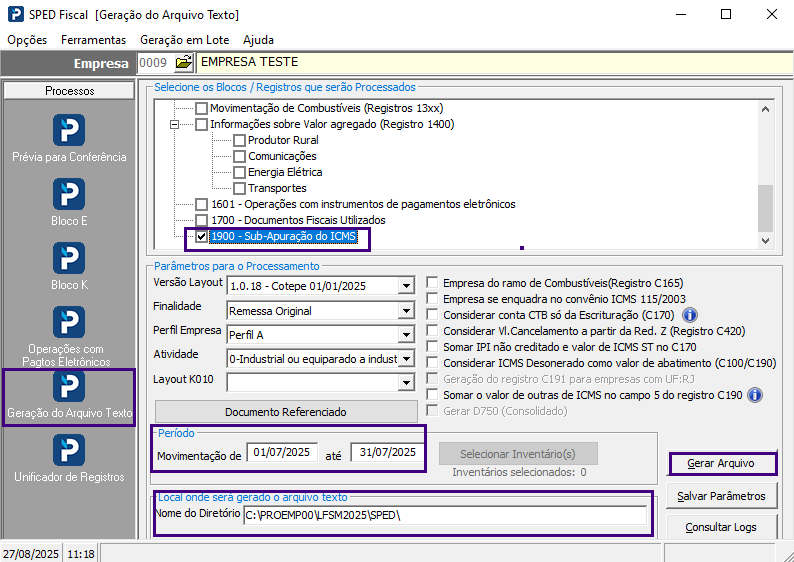Click the SPED Fiscal app icon in title bar
The height and width of the screenshot is (562, 794).
(16, 14)
